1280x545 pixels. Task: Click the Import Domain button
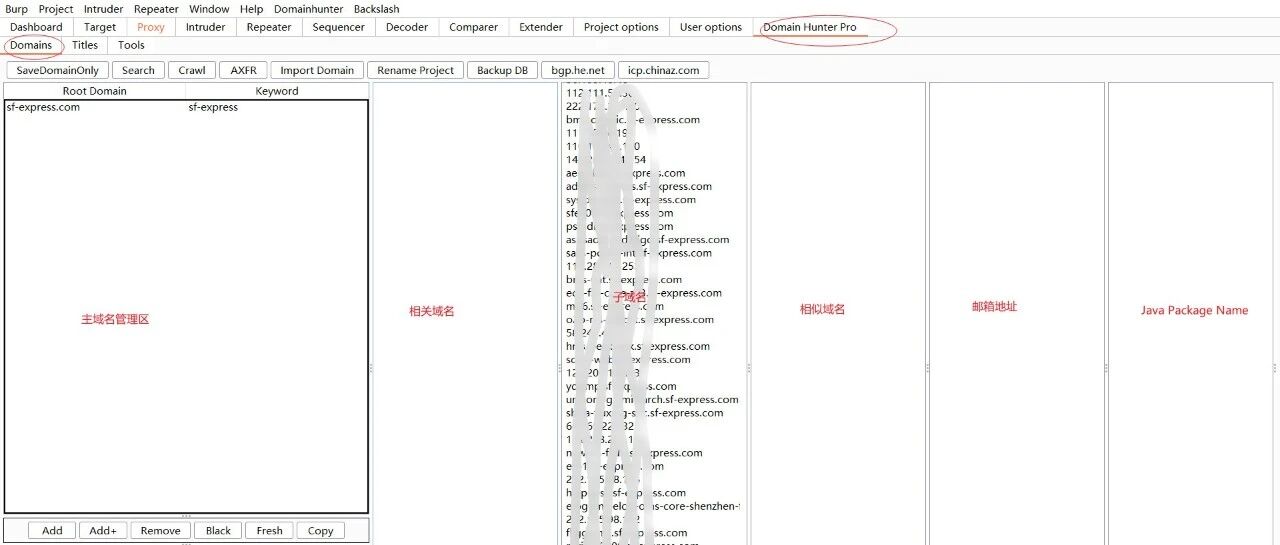317,70
